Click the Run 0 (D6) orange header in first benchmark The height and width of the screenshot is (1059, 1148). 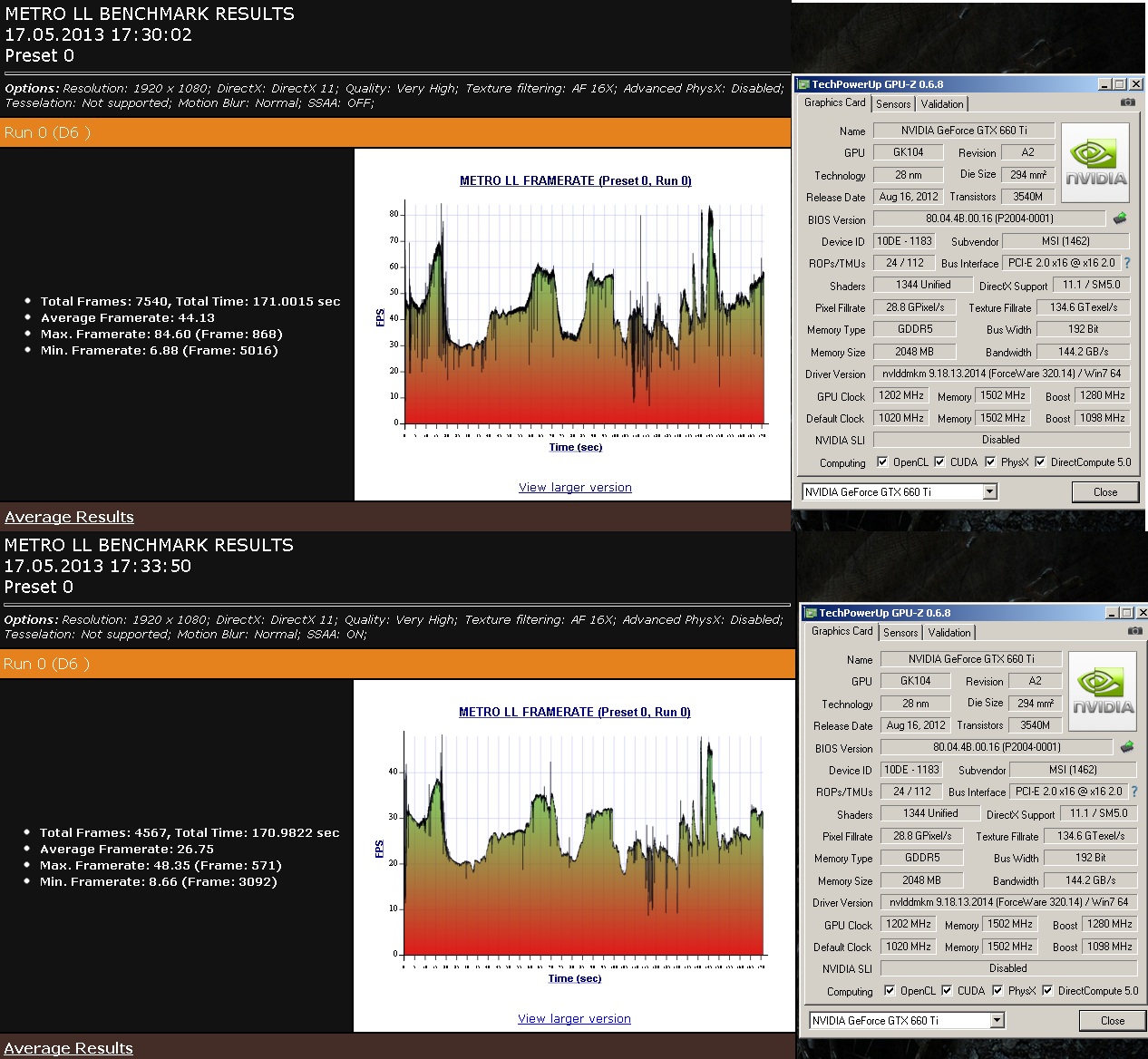point(395,132)
